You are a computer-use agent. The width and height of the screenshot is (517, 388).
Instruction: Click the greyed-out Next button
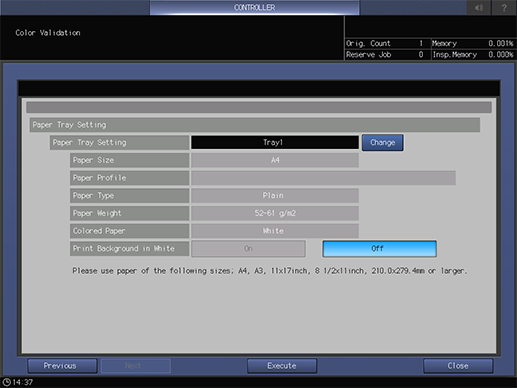[x=136, y=366]
